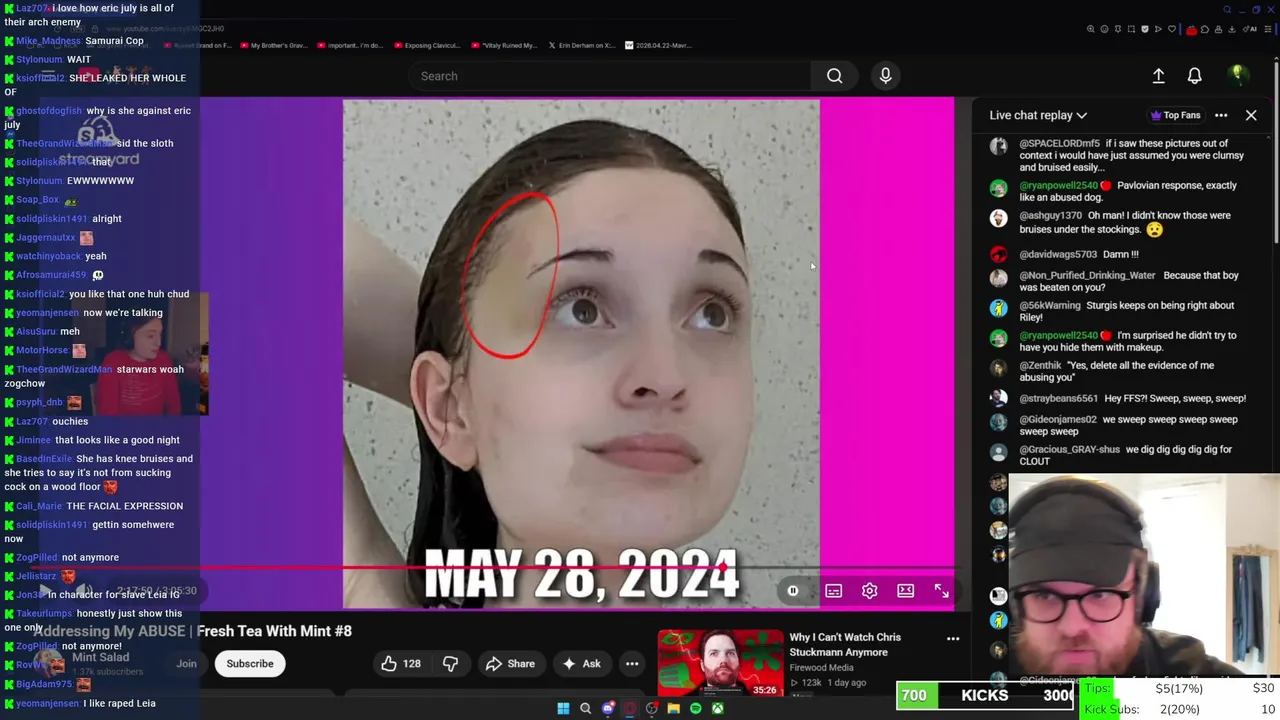Open the YouTube account avatar menu

point(1237,75)
